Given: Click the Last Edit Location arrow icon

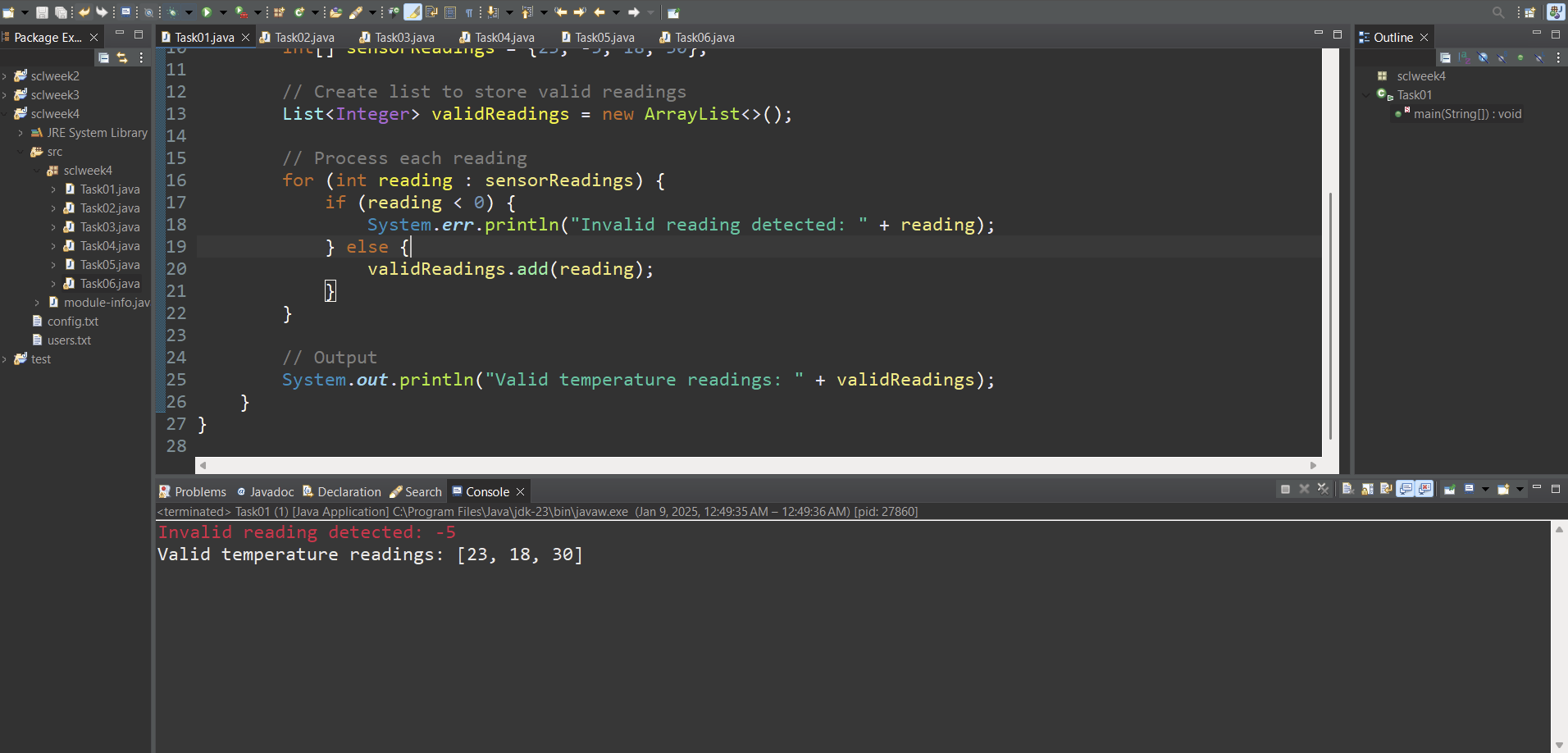Looking at the screenshot, I should pos(561,12).
